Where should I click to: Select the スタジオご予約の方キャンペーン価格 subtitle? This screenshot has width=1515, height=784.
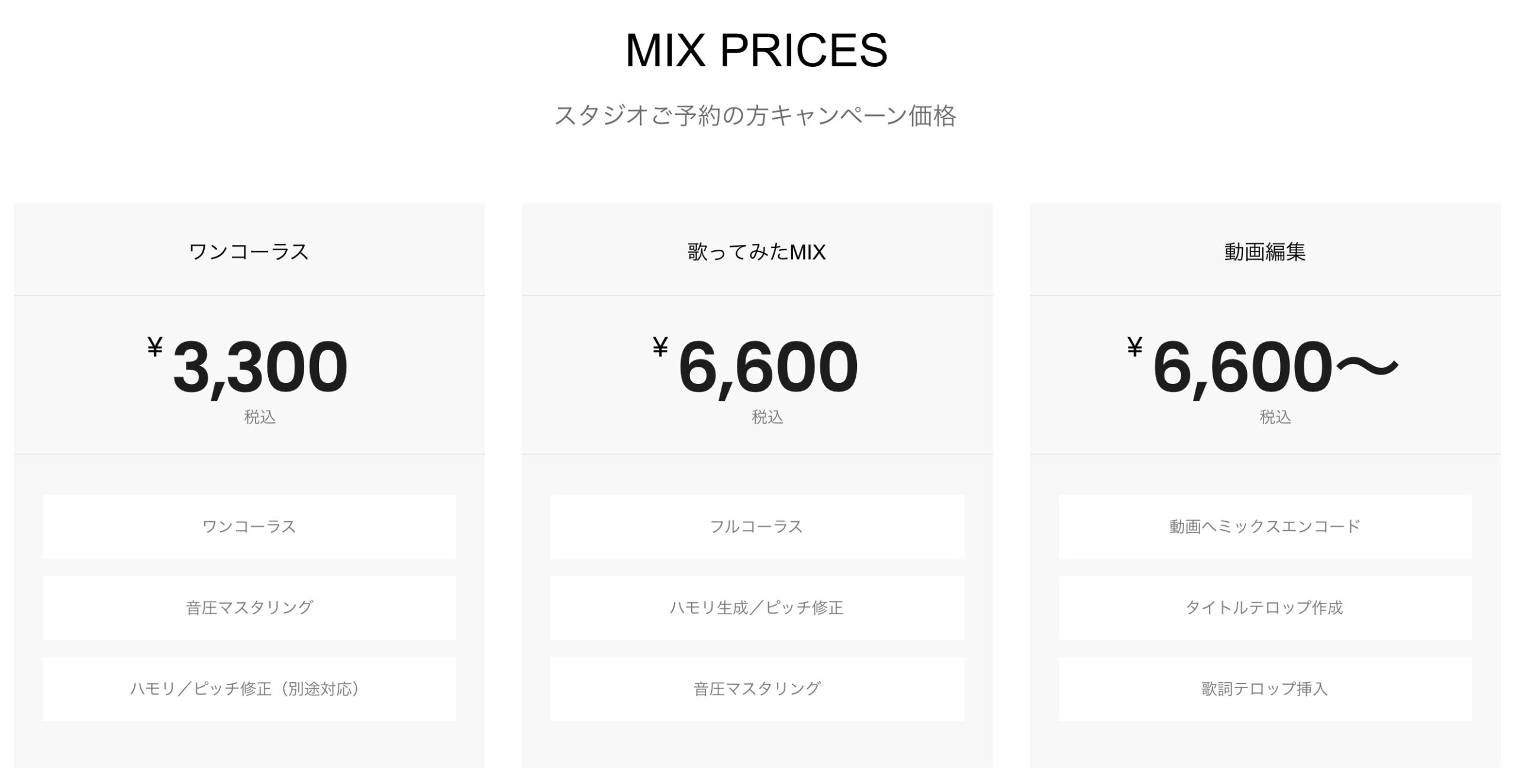755,115
